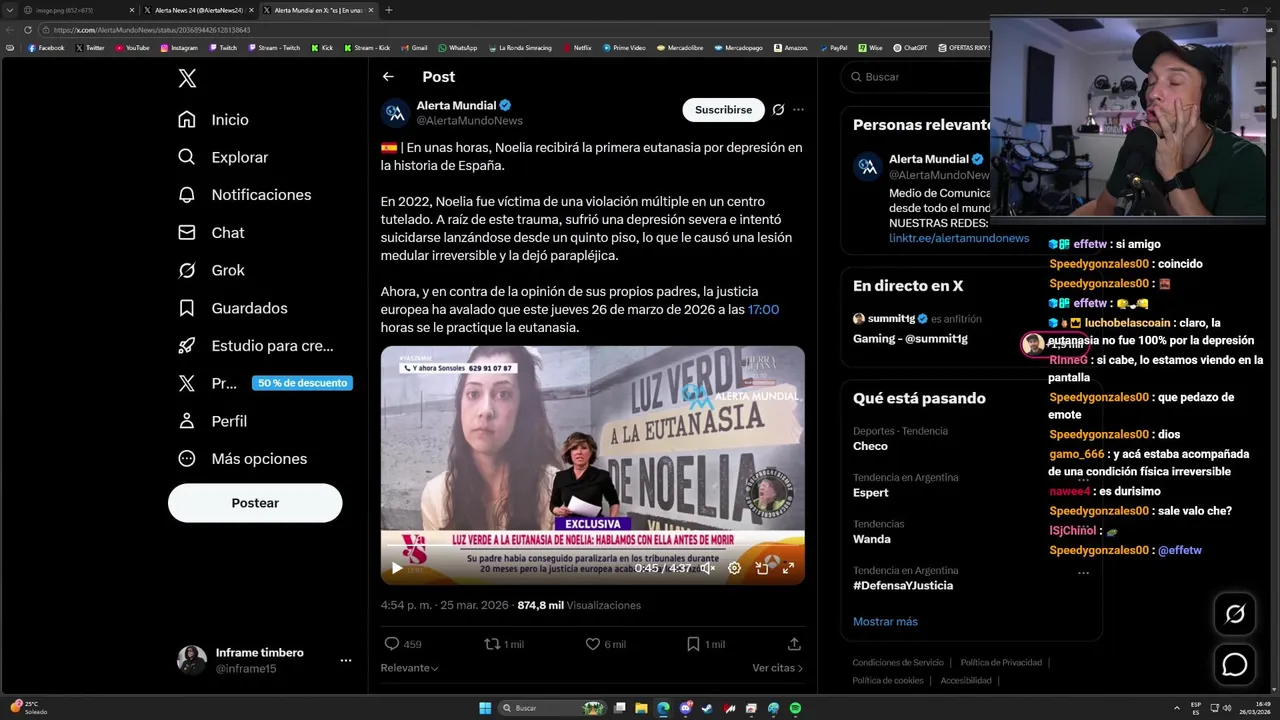
Task: Open Perfil in the sidebar
Action: [212, 421]
